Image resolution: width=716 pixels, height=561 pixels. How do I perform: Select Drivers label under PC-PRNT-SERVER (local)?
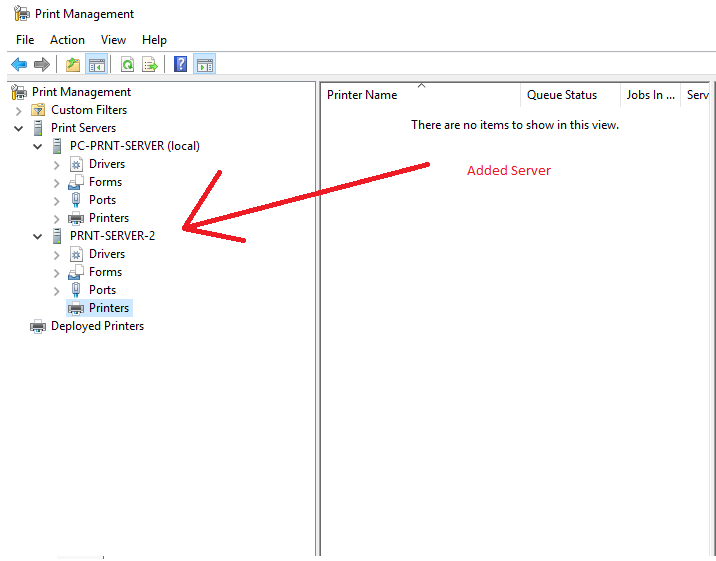coord(107,164)
